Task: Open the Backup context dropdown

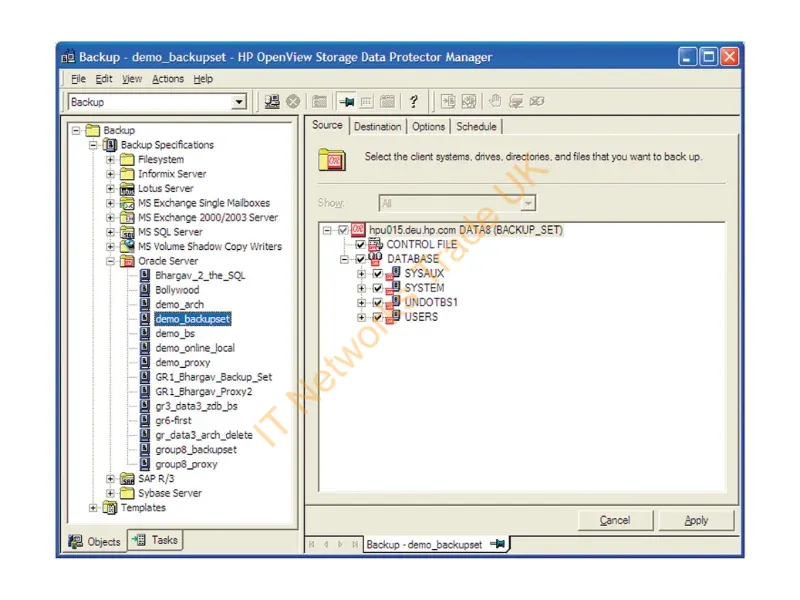Action: pos(239,102)
